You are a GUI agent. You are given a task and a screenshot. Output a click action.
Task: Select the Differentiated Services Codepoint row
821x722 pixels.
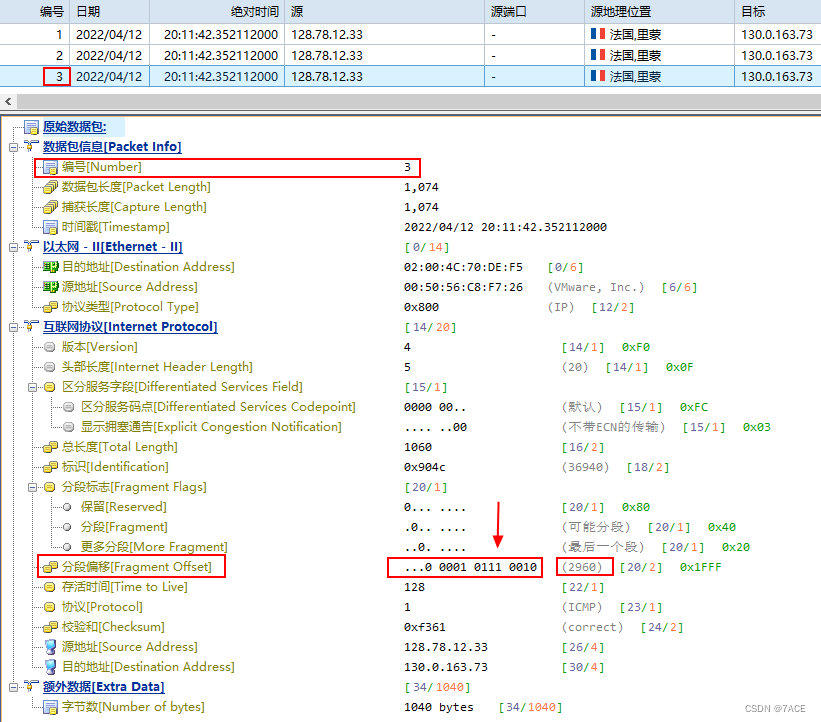[218, 407]
